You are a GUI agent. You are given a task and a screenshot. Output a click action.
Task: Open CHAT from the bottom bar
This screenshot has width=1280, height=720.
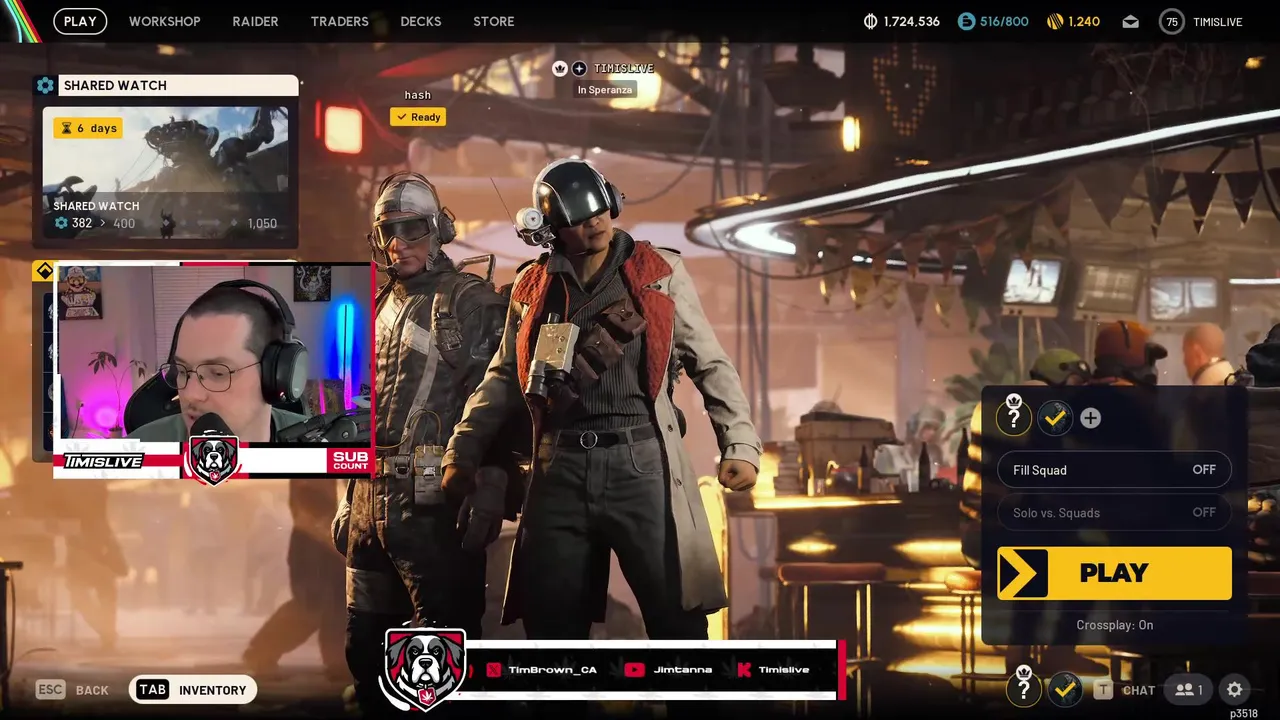pos(1125,690)
